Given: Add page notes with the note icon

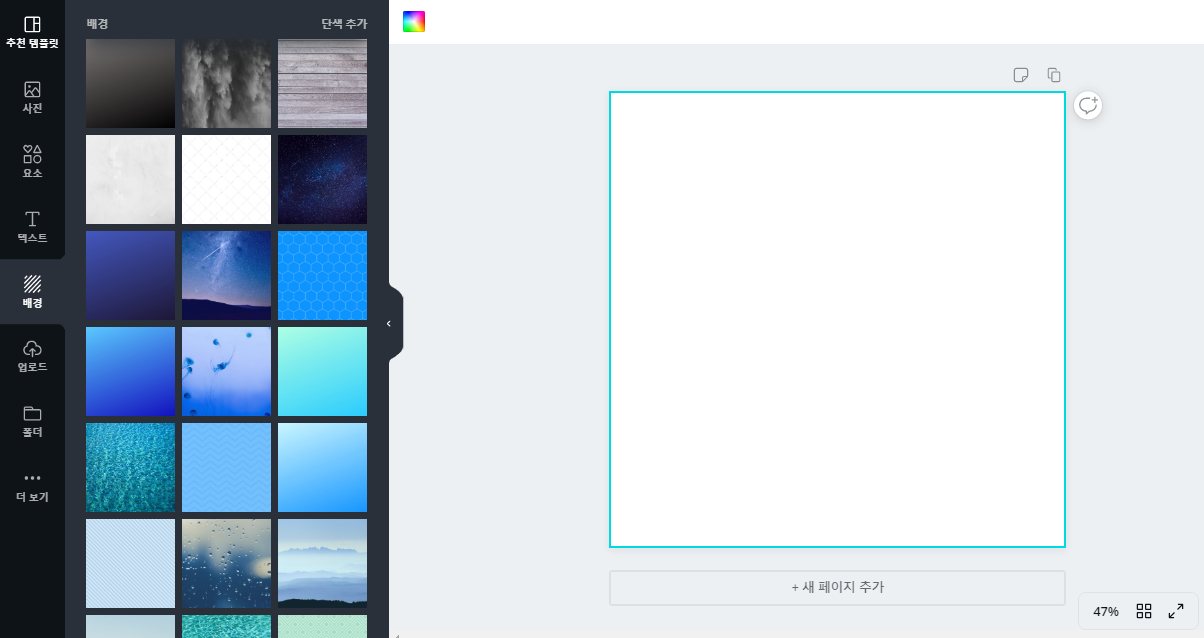Looking at the screenshot, I should pyautogui.click(x=1021, y=75).
